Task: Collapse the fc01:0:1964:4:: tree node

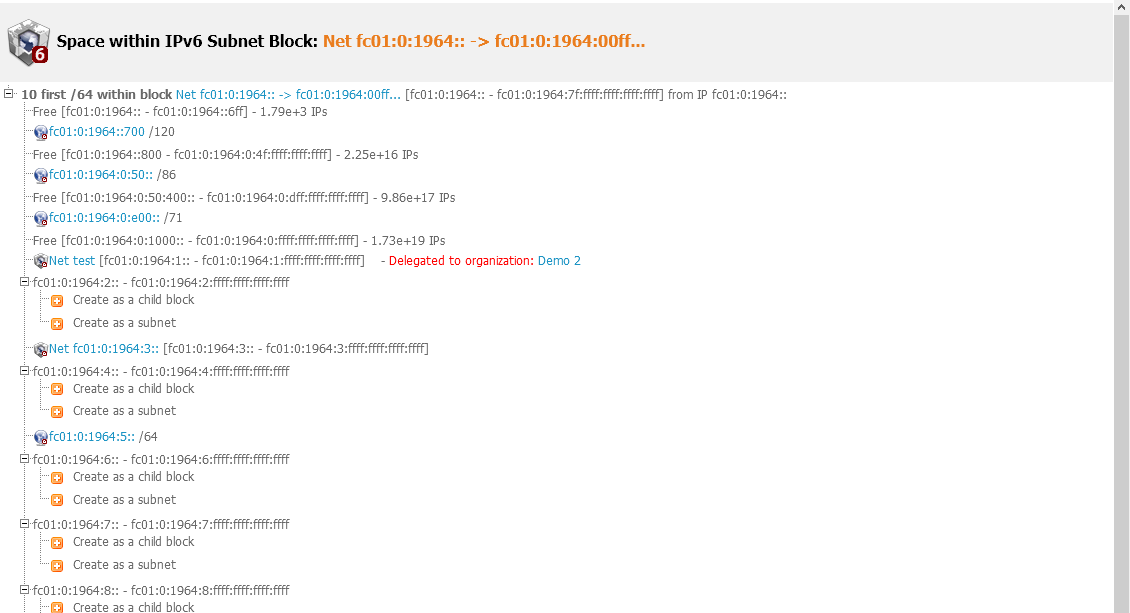Action: 25,371
